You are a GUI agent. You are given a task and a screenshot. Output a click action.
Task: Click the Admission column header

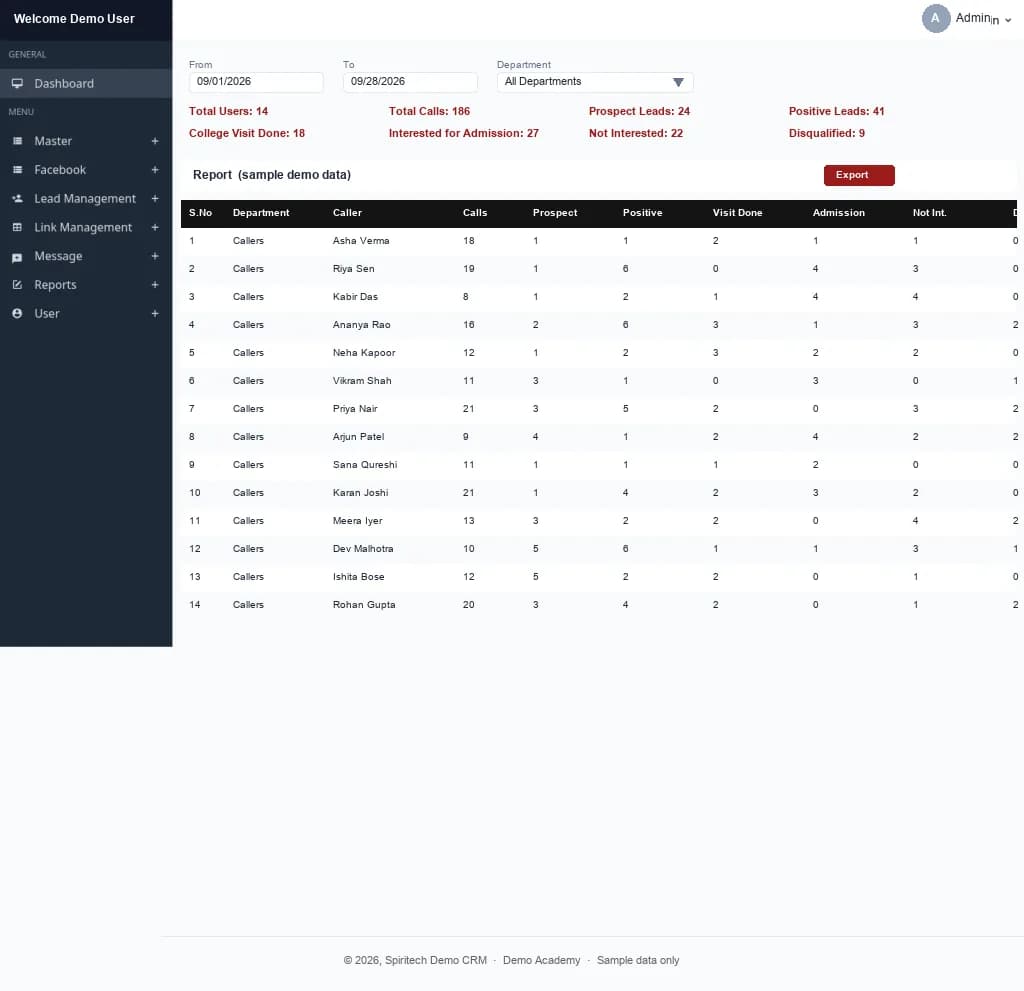pyautogui.click(x=839, y=213)
